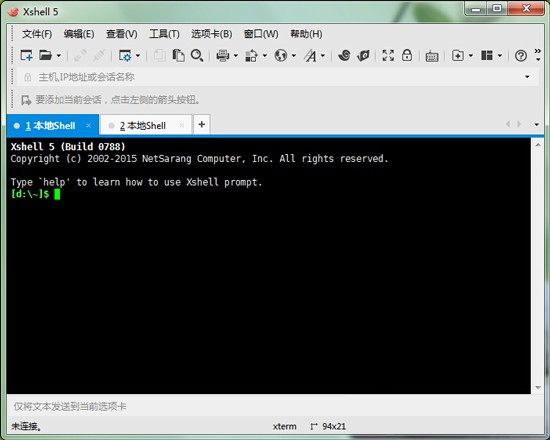Add a new tab with plus button
Image resolution: width=550 pixels, height=440 pixels.
point(202,125)
